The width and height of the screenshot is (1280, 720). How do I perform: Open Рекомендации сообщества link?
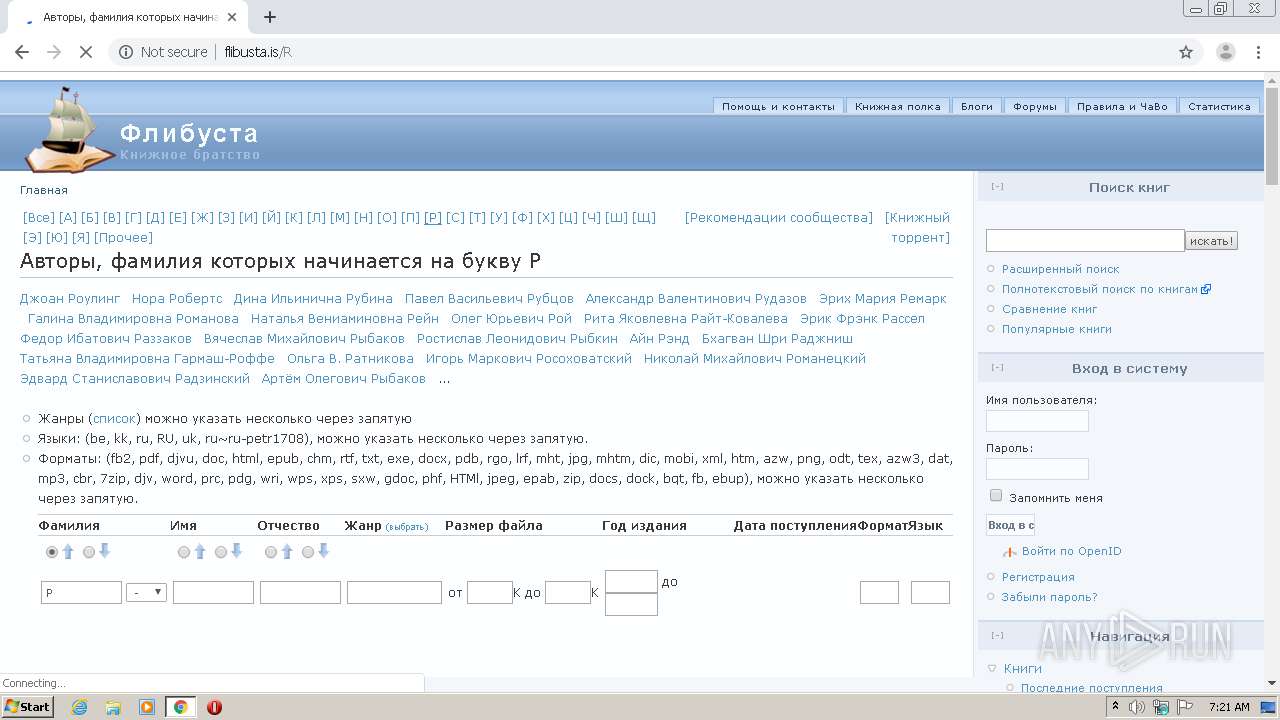778,217
